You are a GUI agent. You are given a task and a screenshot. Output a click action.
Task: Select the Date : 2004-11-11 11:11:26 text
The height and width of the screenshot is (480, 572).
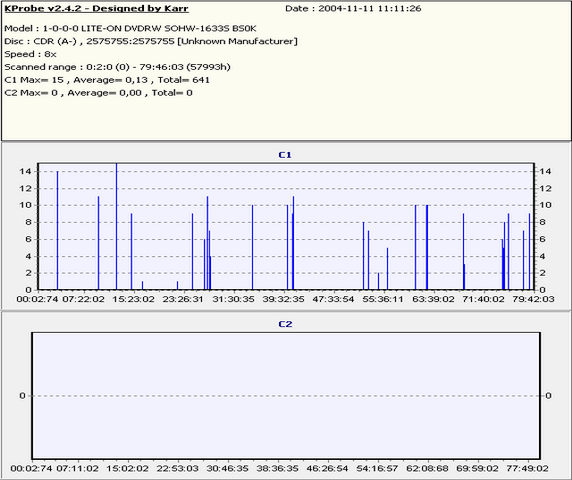tap(353, 8)
